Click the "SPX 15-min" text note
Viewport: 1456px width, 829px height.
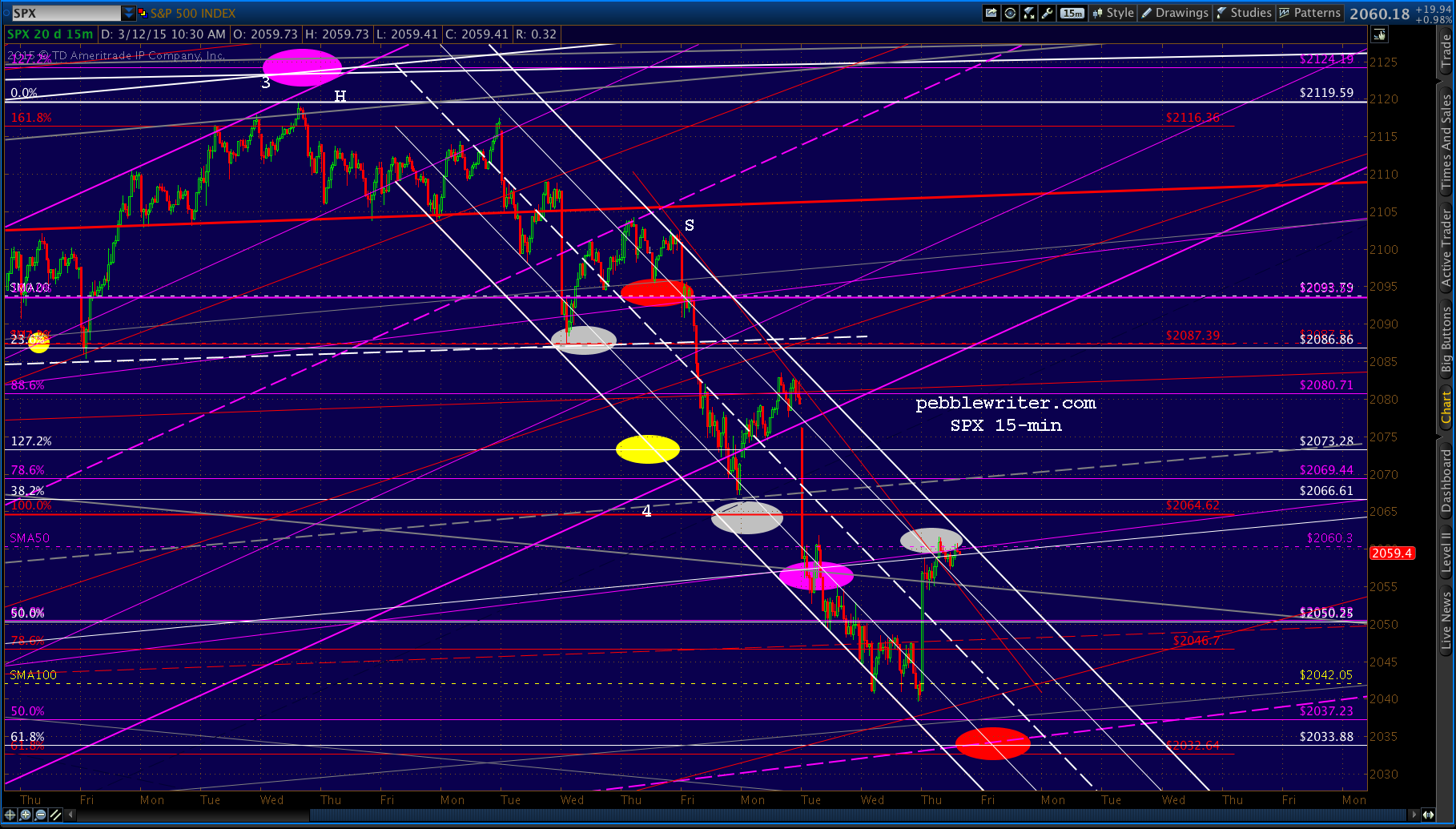[x=1006, y=425]
